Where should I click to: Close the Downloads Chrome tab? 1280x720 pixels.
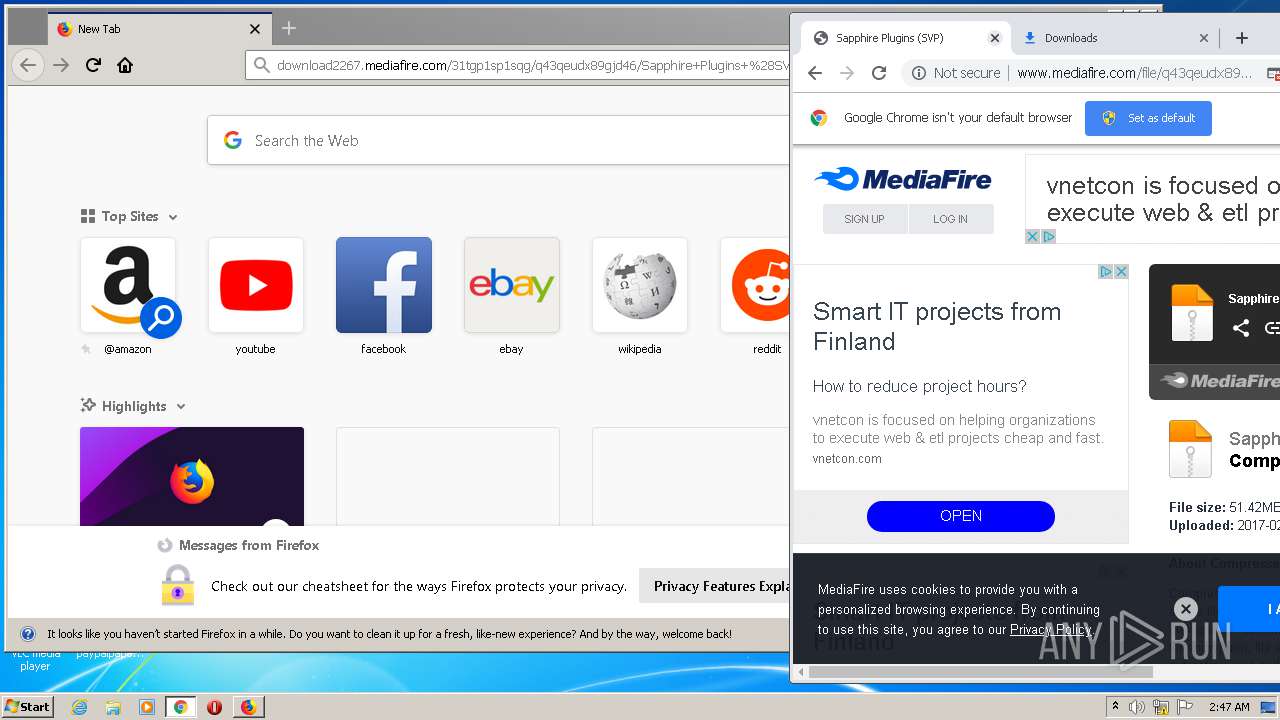coord(1204,38)
